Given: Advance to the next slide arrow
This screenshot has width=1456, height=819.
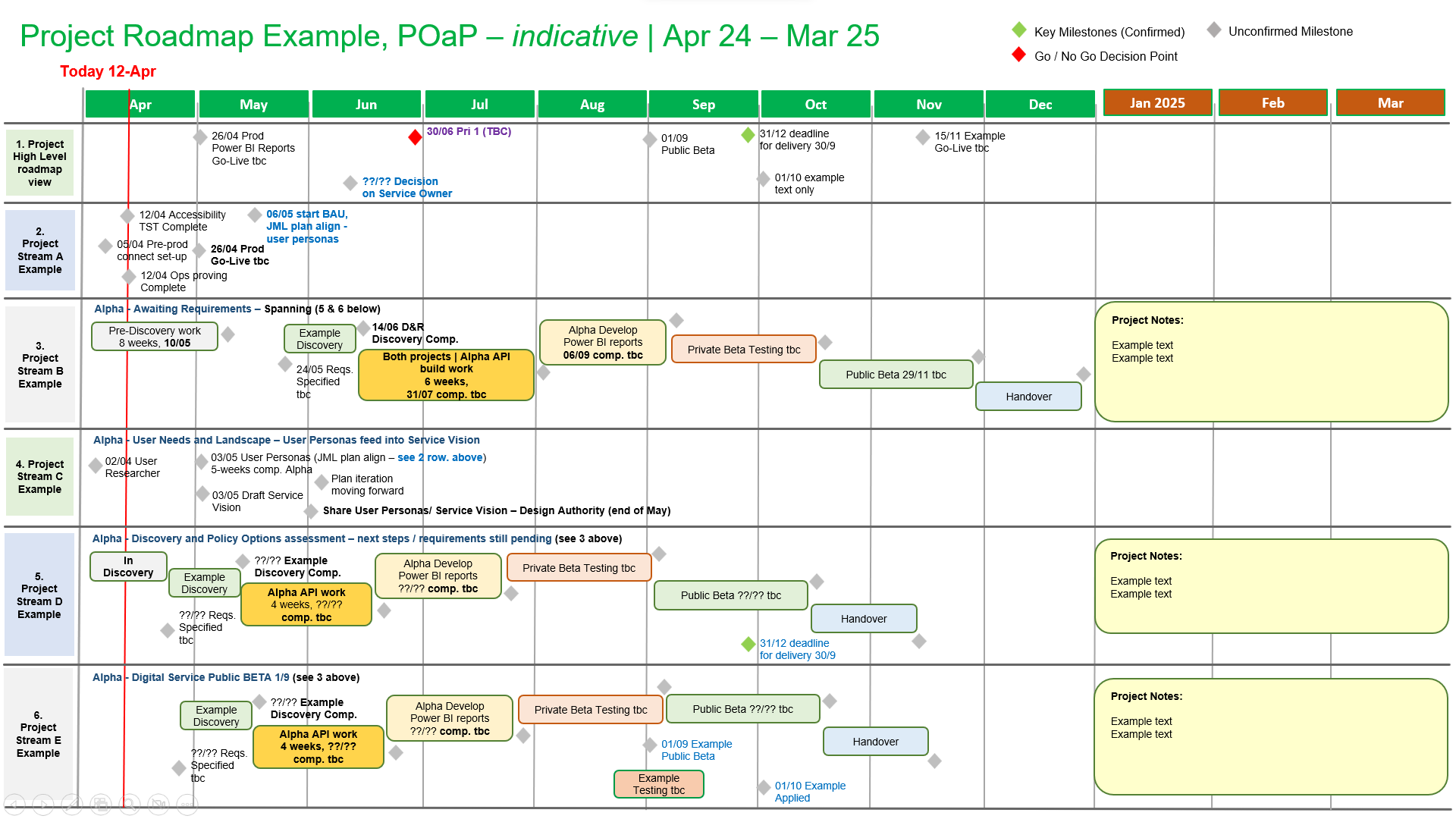Looking at the screenshot, I should 44,805.
